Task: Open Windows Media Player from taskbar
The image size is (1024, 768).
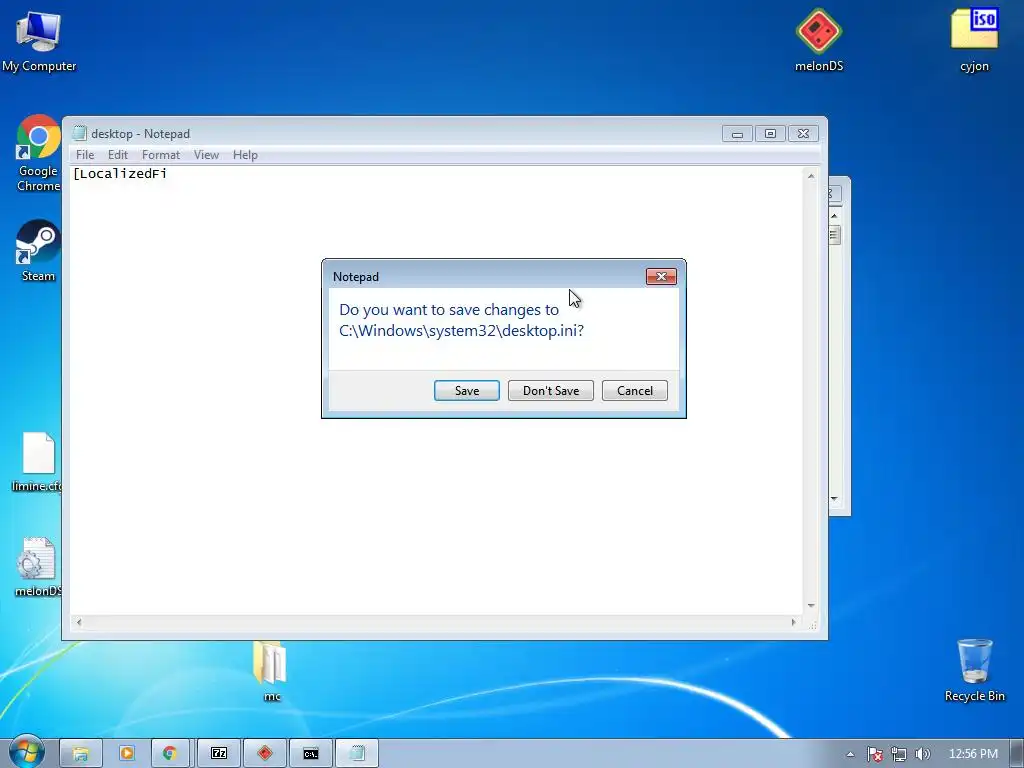Action: pyautogui.click(x=127, y=754)
